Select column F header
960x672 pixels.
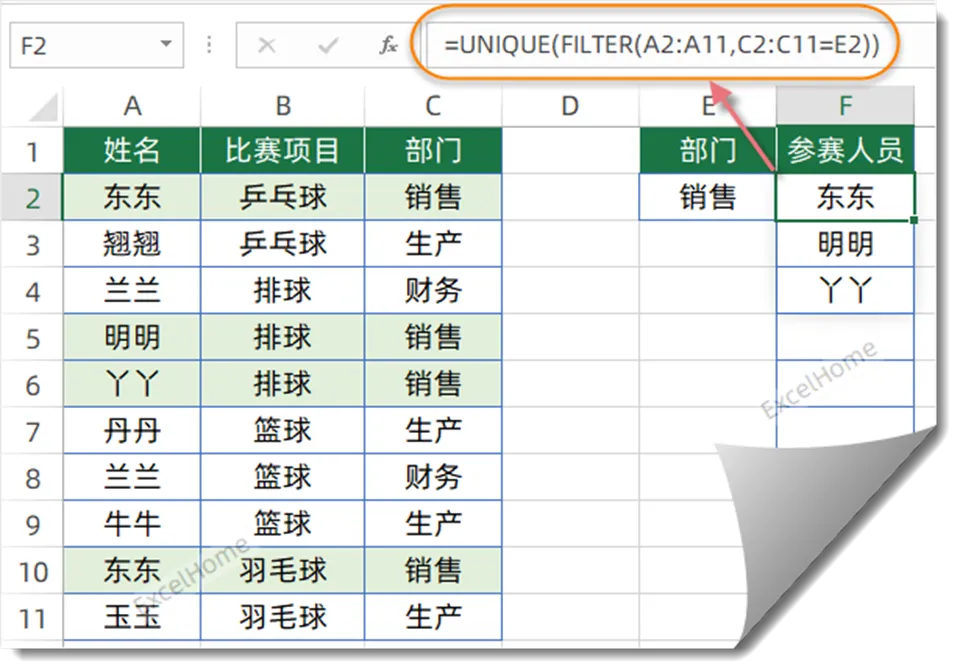pos(845,106)
